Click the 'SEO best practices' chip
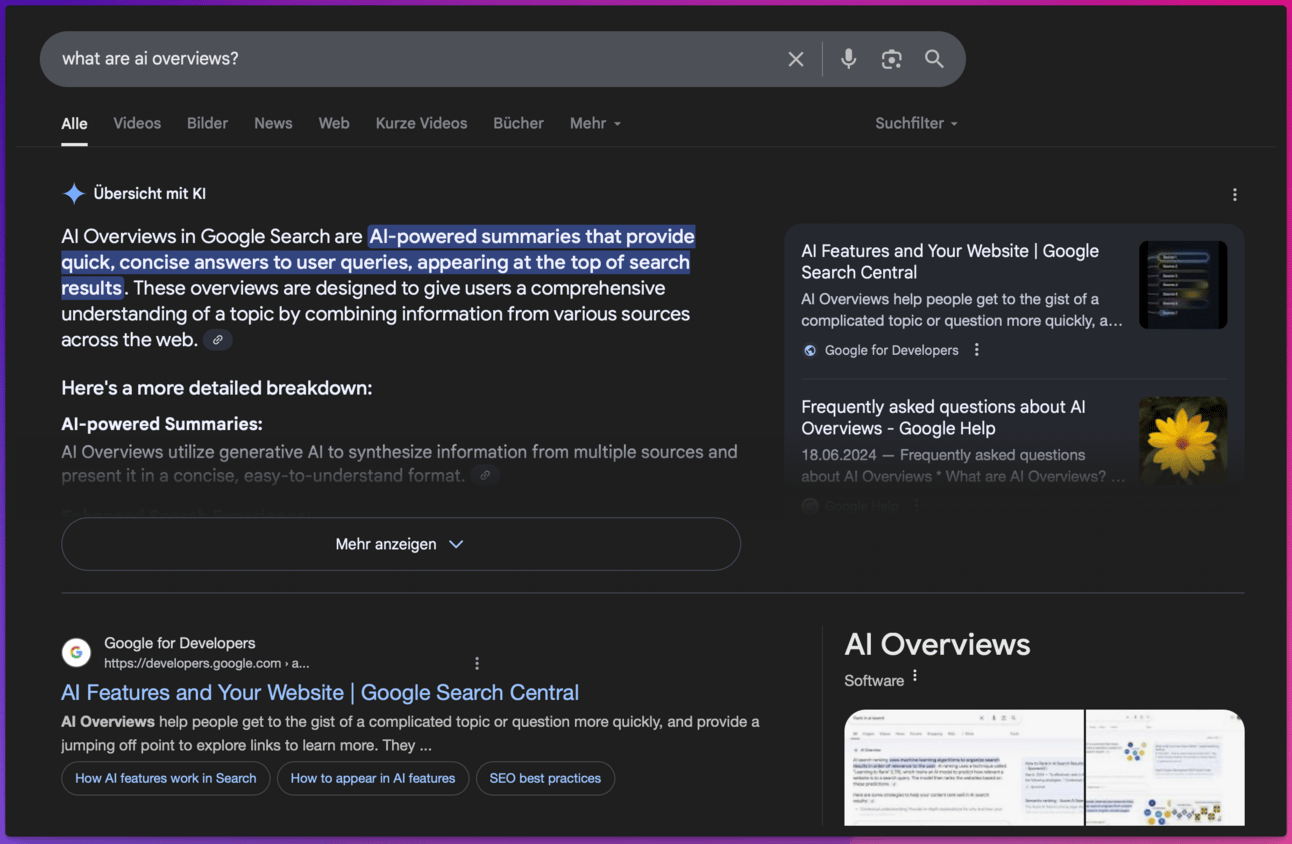 tap(545, 778)
